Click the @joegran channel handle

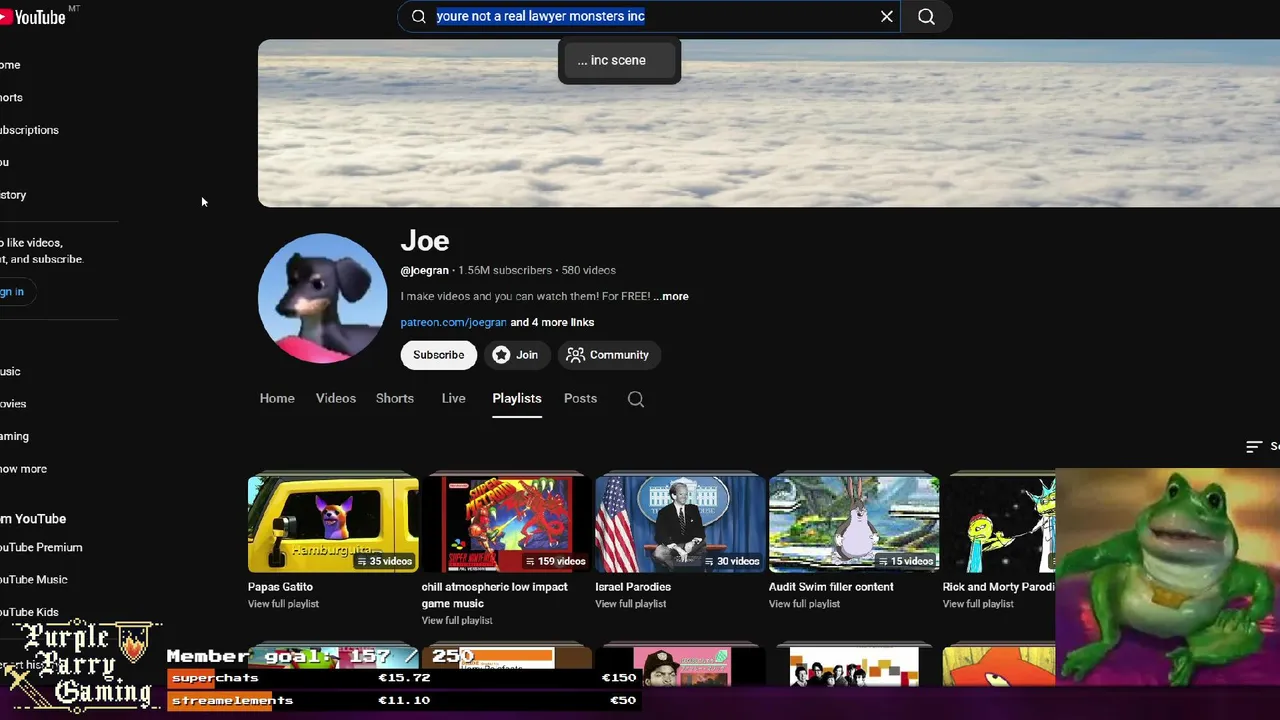[425, 270]
